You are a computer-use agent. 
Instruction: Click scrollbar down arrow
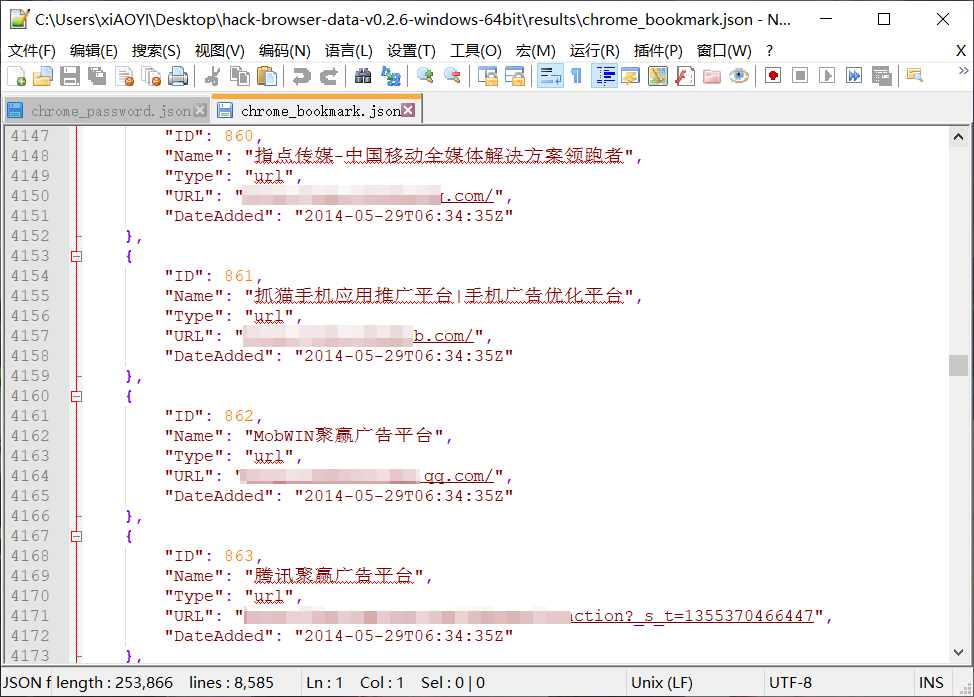[958, 652]
